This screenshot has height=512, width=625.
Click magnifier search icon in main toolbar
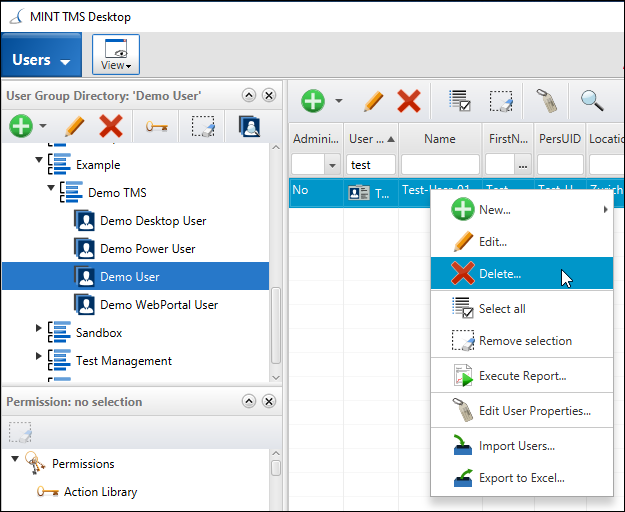[592, 101]
